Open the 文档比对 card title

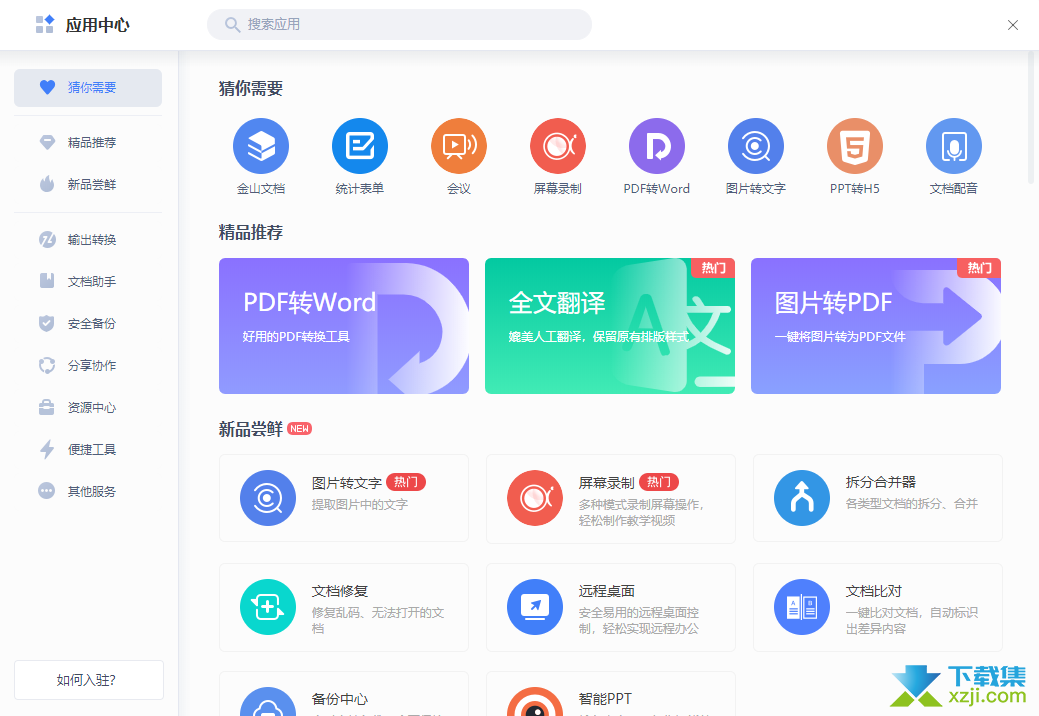pyautogui.click(x=874, y=591)
